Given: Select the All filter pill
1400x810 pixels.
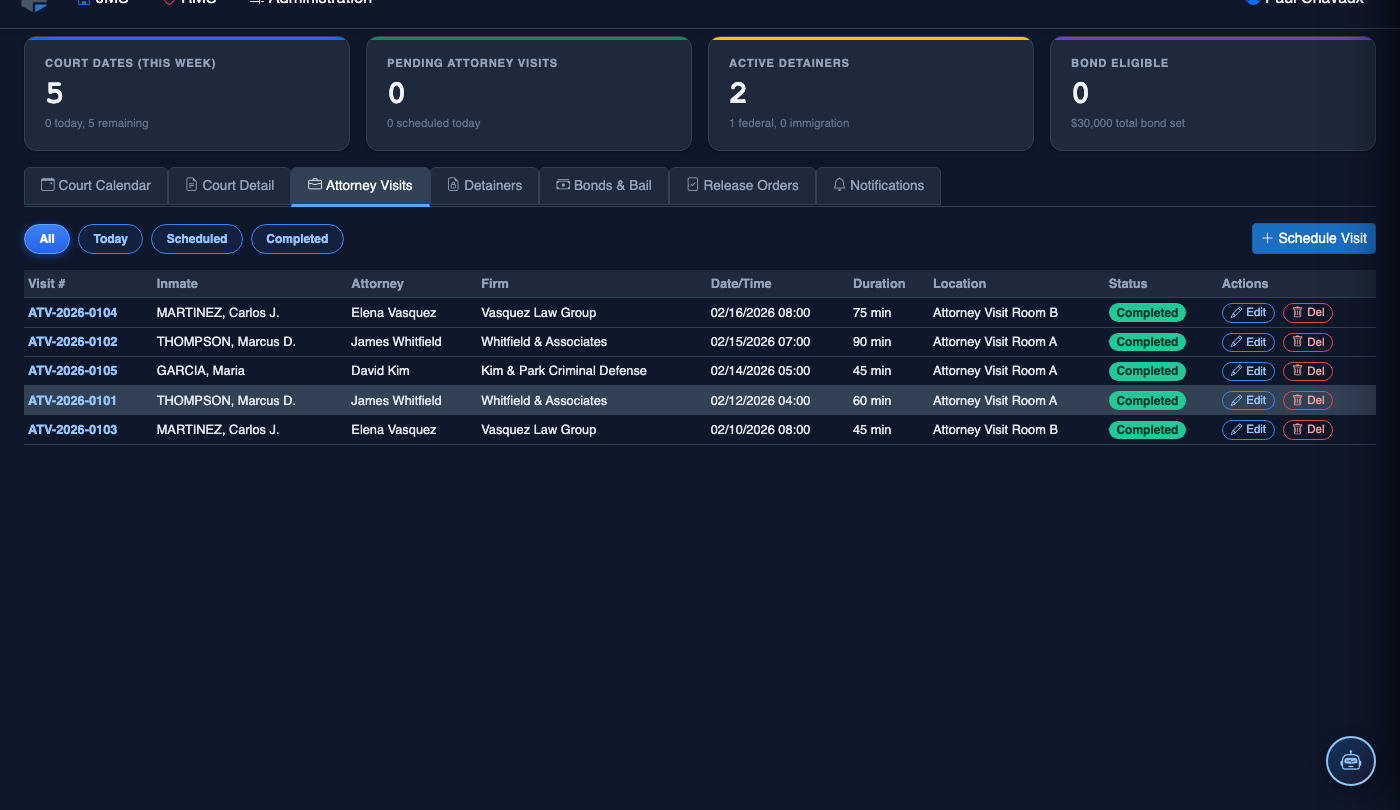Looking at the screenshot, I should coord(47,239).
